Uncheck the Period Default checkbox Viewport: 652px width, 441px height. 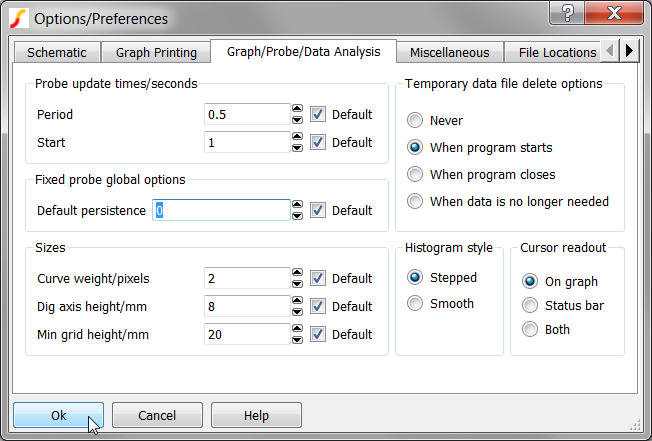coord(317,115)
